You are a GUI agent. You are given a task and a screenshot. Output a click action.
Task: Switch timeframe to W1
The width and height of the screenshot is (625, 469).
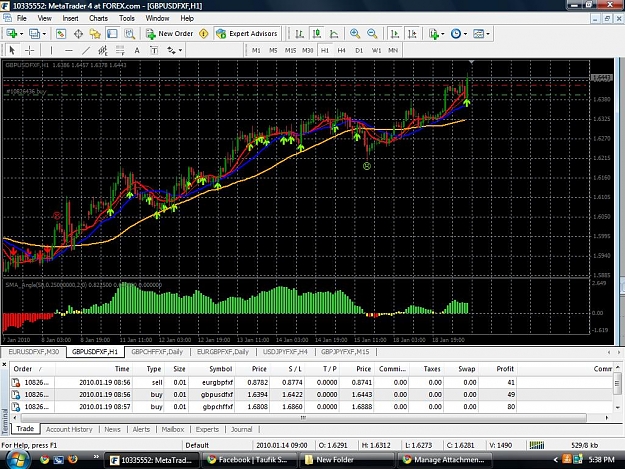(376, 50)
